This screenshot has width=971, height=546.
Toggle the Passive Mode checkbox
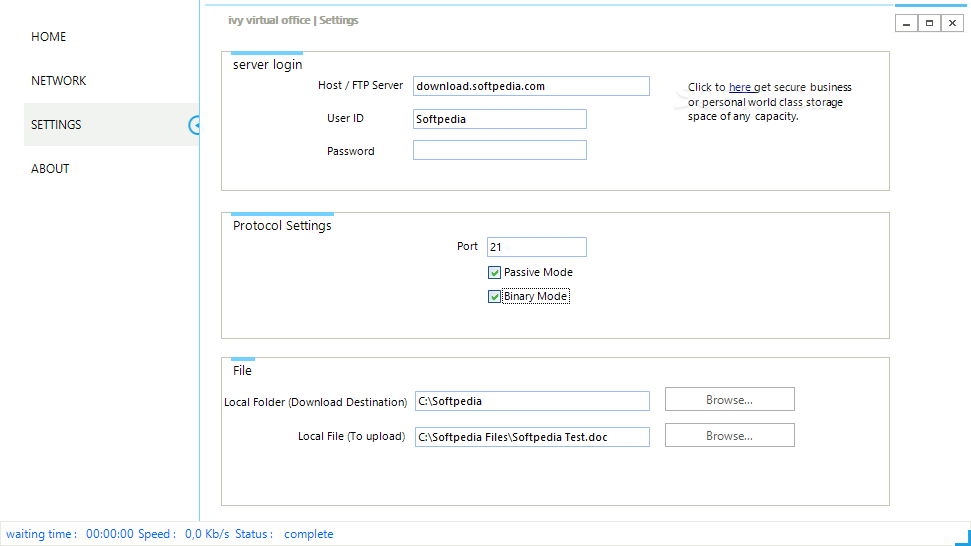[x=494, y=272]
